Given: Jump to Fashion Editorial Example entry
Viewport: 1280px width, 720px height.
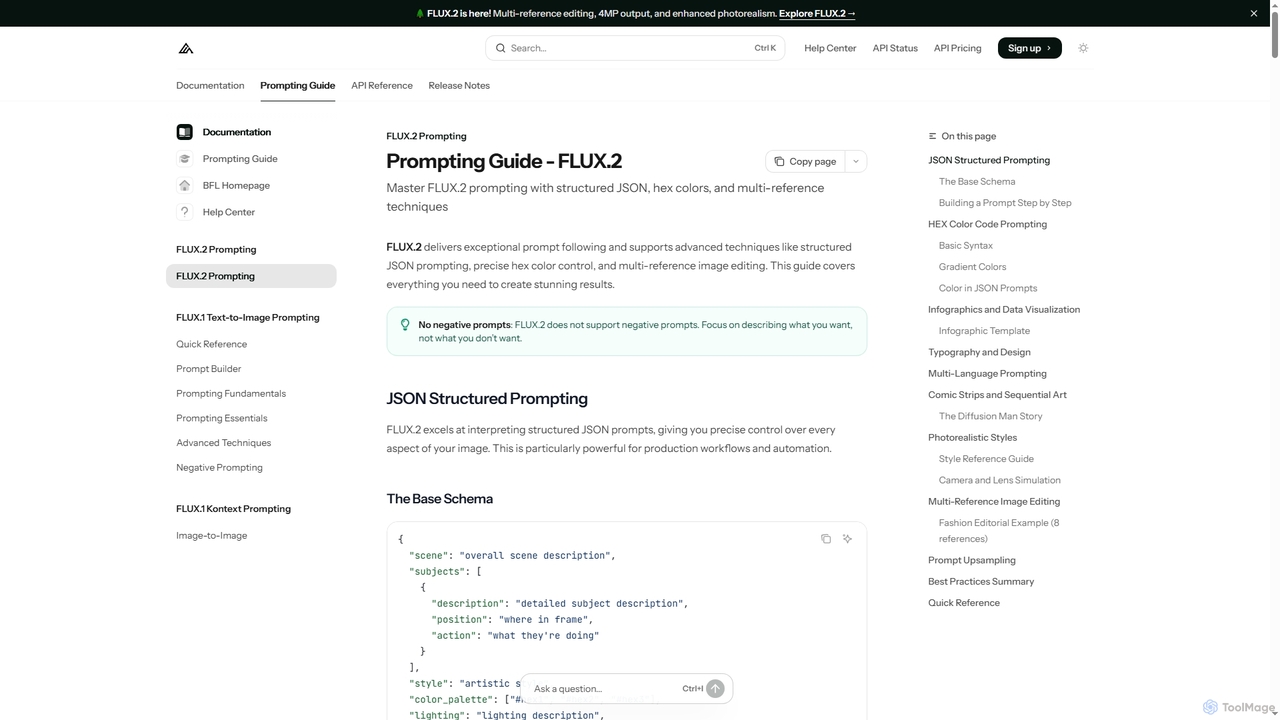Looking at the screenshot, I should pyautogui.click(x=999, y=531).
